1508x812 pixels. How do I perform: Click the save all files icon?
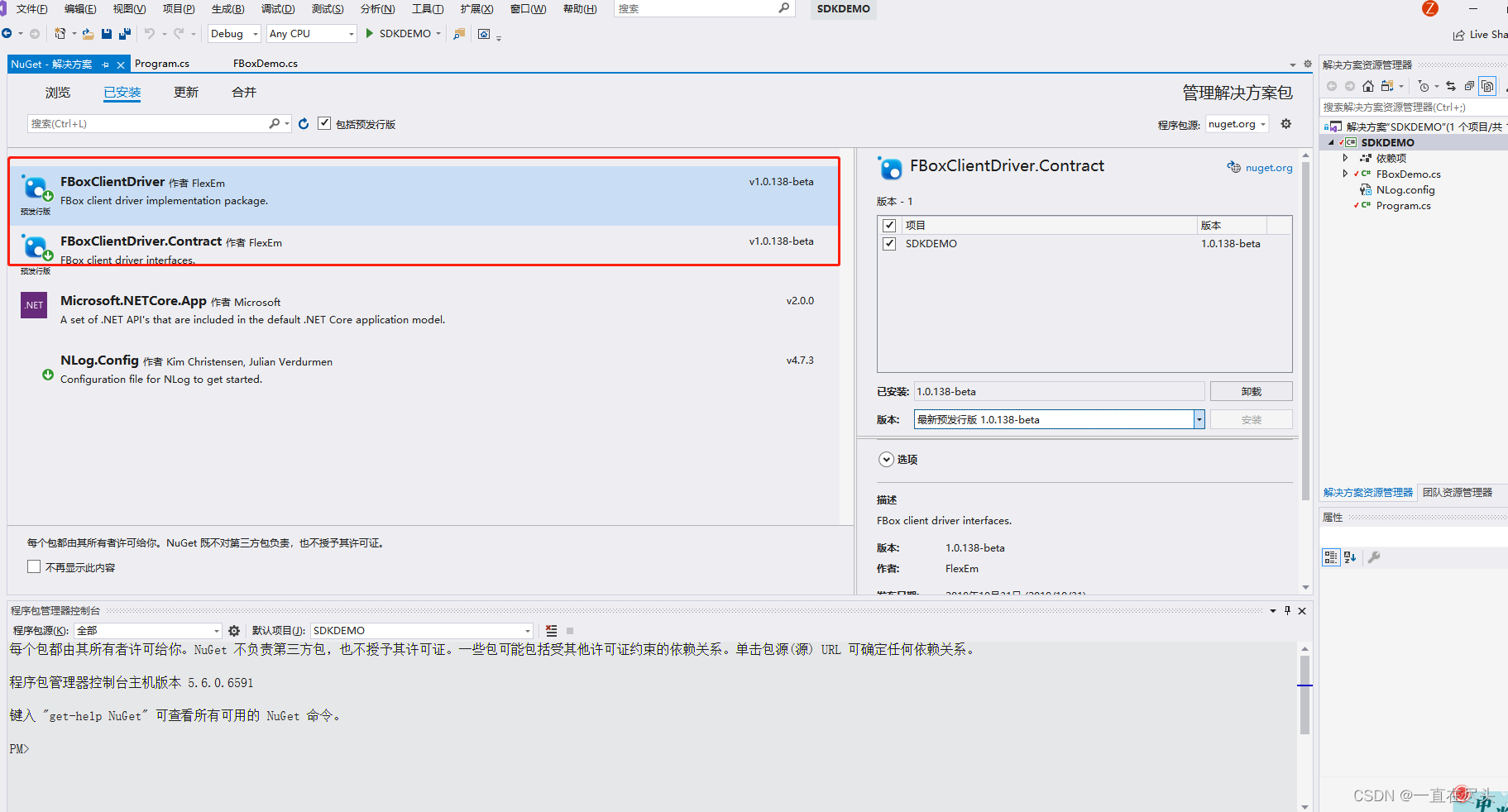pyautogui.click(x=125, y=34)
